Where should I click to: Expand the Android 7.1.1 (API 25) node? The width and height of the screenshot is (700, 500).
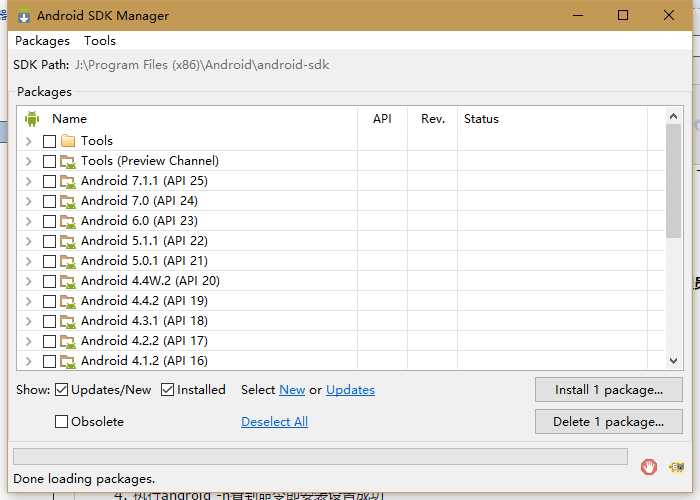[x=29, y=181]
